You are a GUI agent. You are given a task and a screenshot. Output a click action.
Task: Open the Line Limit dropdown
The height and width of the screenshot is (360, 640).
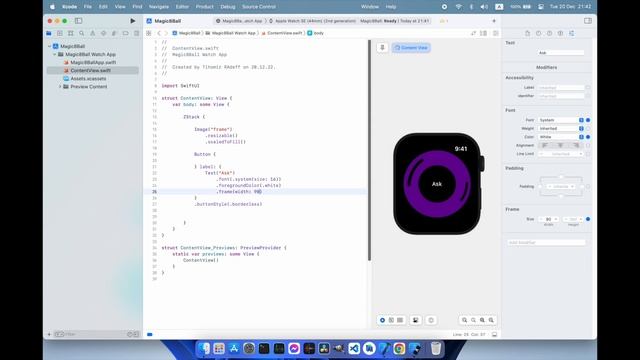pos(561,154)
